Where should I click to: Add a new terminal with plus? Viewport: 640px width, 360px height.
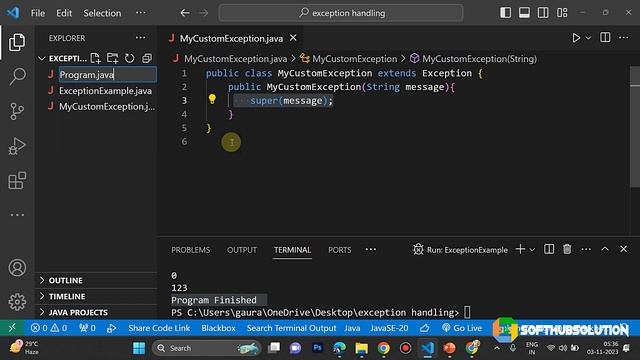pos(520,249)
